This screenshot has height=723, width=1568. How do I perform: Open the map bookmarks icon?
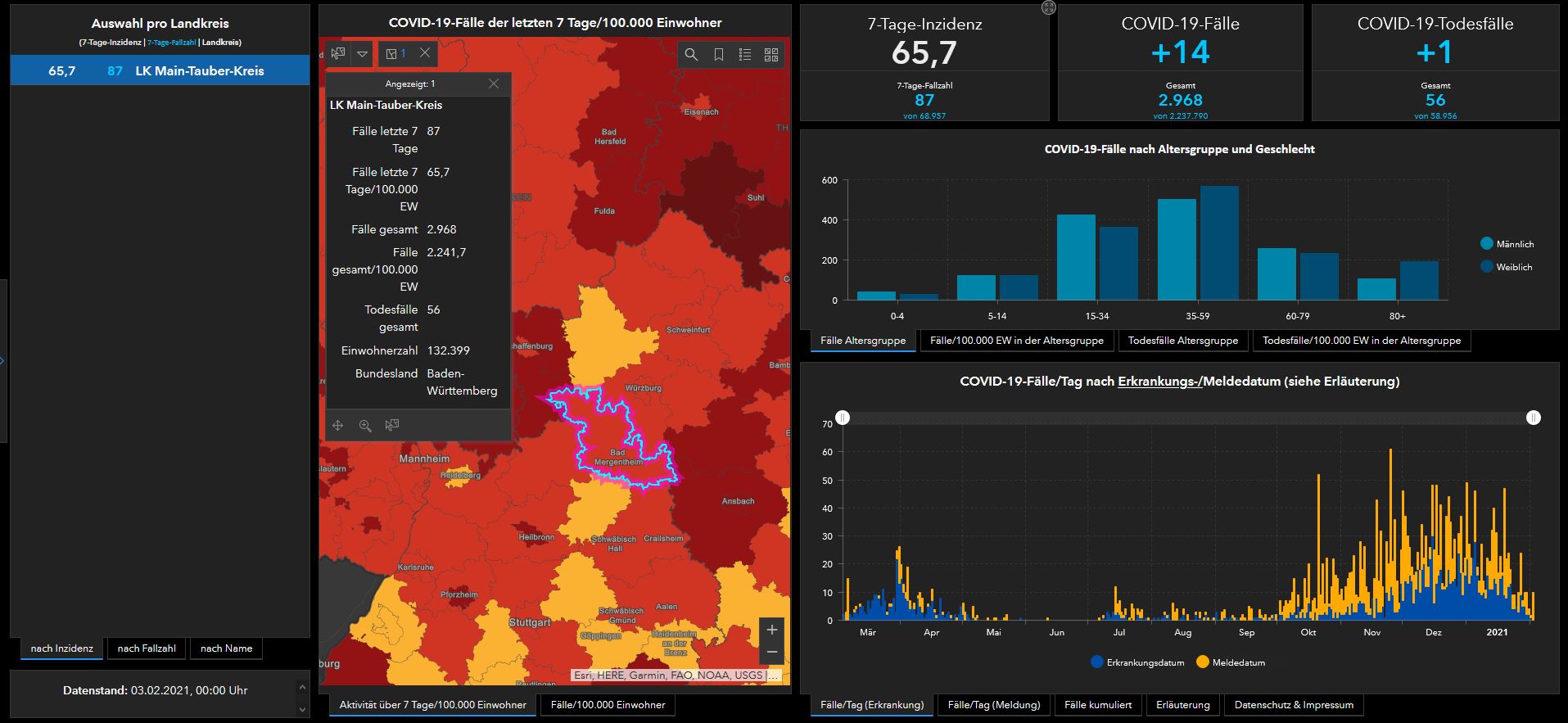[x=718, y=54]
